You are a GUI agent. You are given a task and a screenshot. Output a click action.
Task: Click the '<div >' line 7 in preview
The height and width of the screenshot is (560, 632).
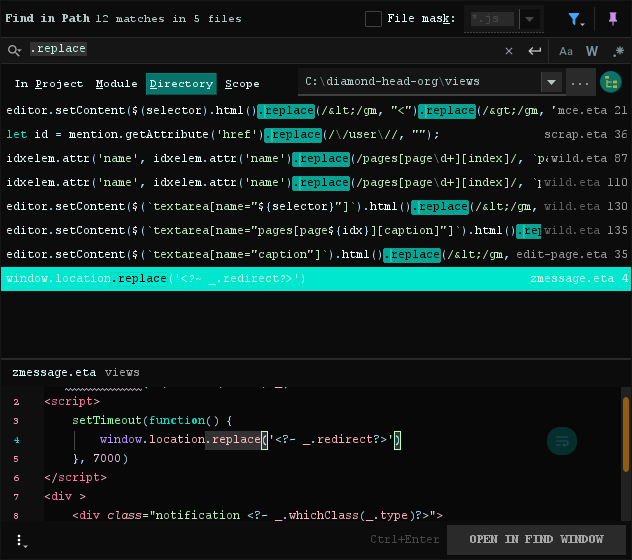(65, 496)
